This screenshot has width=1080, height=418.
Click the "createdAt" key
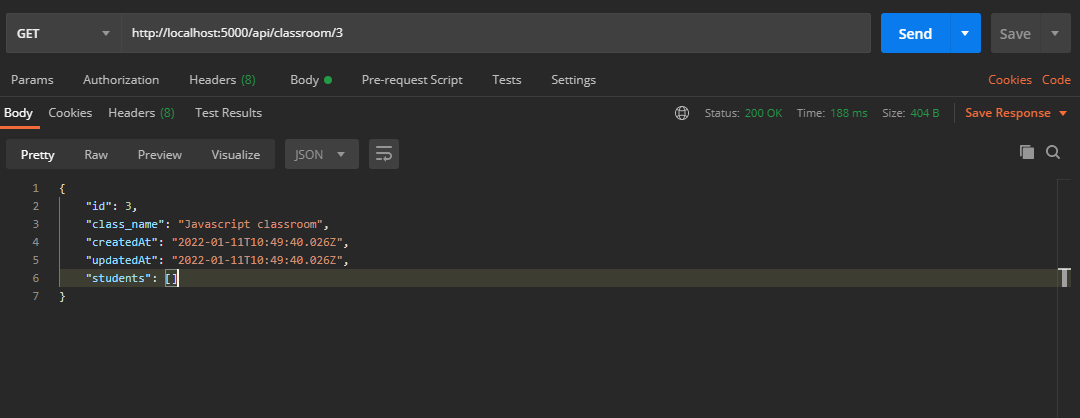122,242
